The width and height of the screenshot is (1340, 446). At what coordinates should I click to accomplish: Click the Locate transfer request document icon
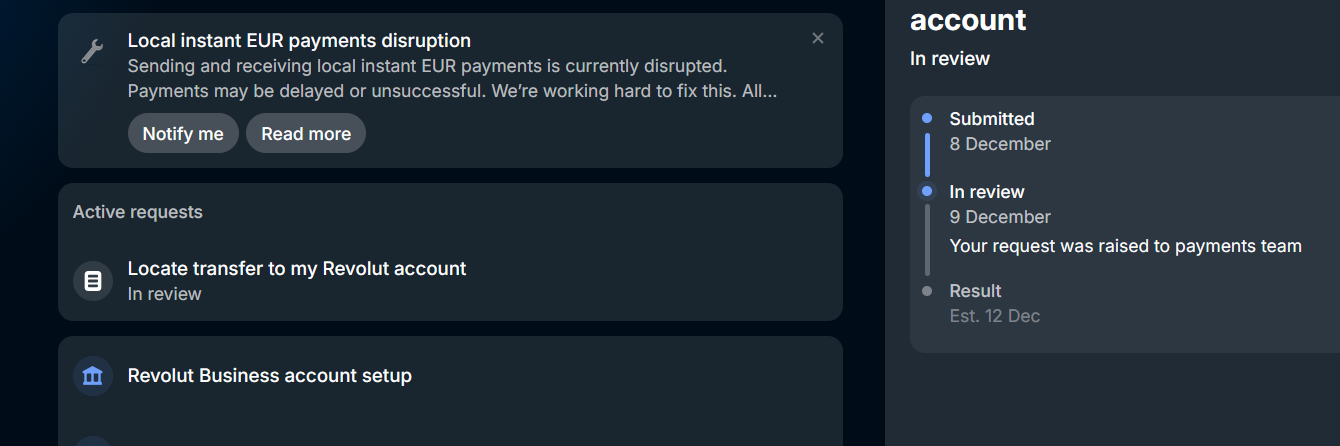pos(93,281)
